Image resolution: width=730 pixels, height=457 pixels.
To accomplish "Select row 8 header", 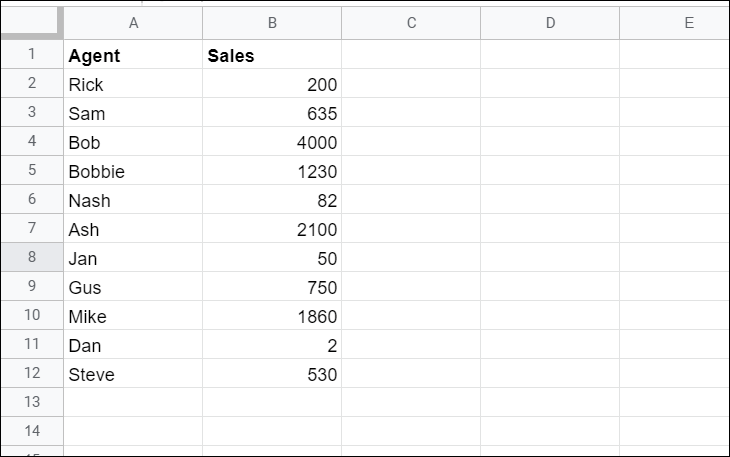I will coord(31,258).
